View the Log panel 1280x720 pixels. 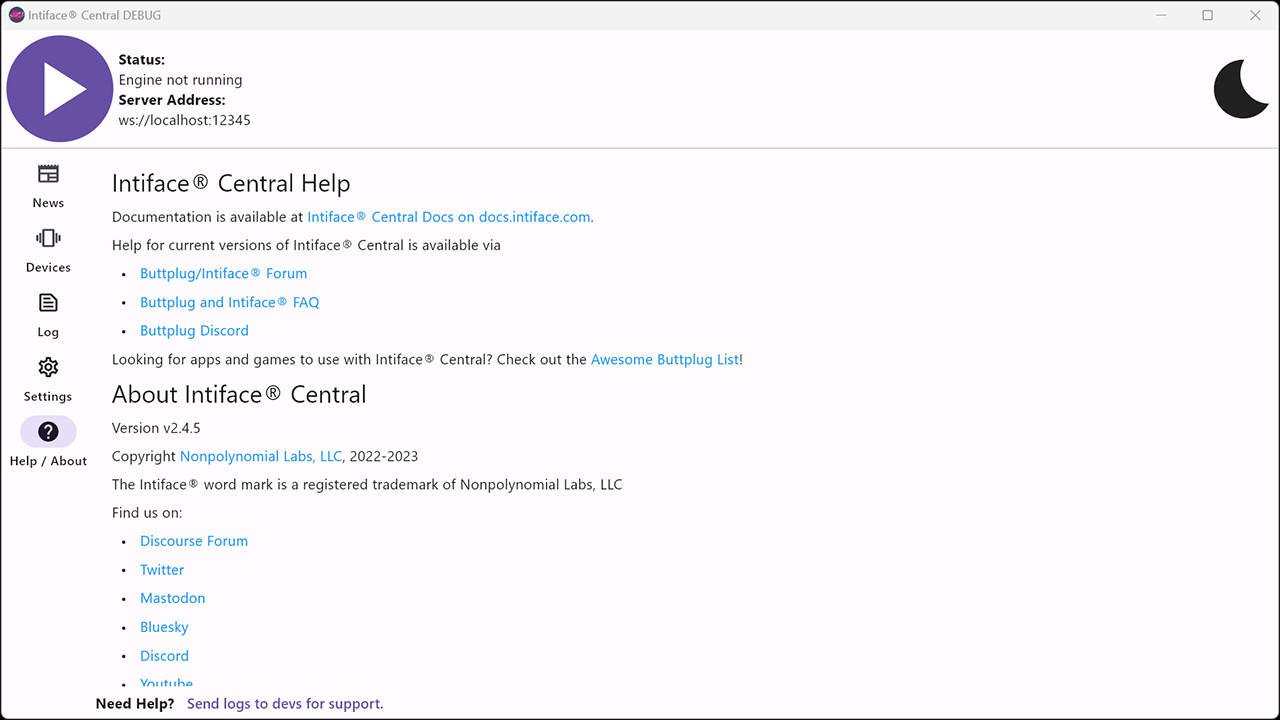pos(47,315)
